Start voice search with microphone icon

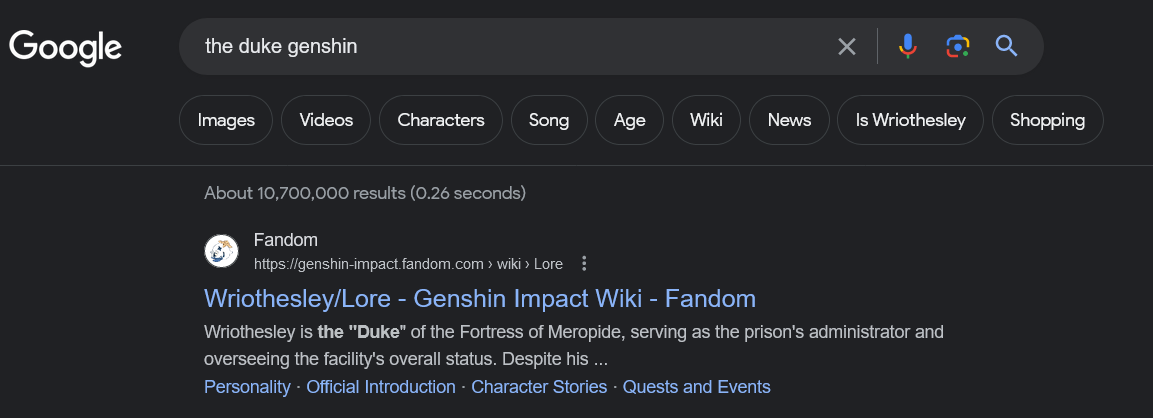pos(907,46)
